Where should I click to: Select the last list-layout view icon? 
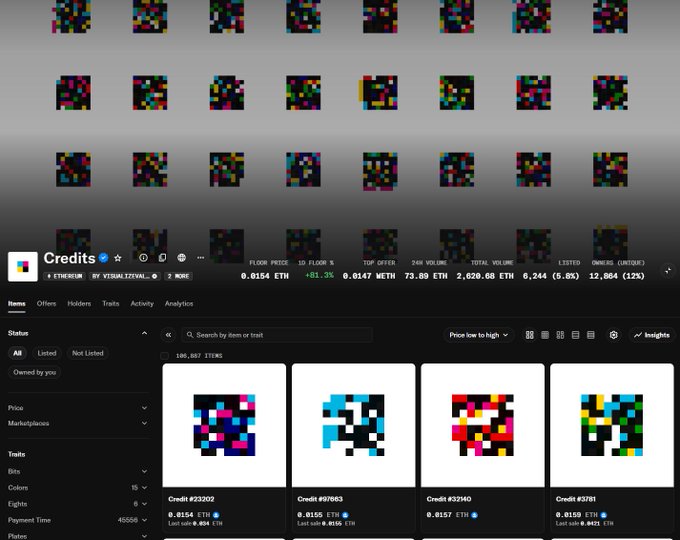pos(591,335)
